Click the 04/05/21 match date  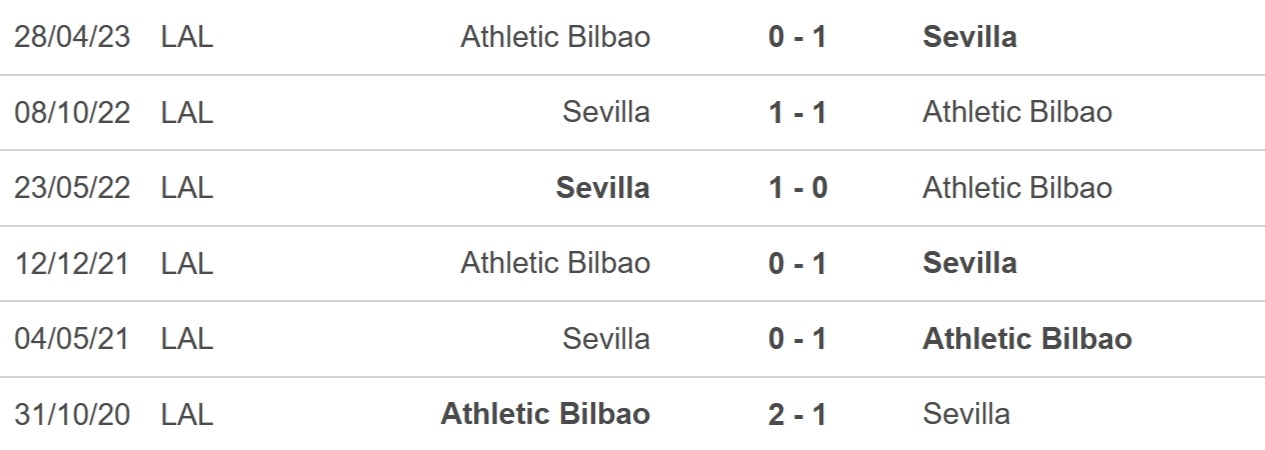click(73, 339)
